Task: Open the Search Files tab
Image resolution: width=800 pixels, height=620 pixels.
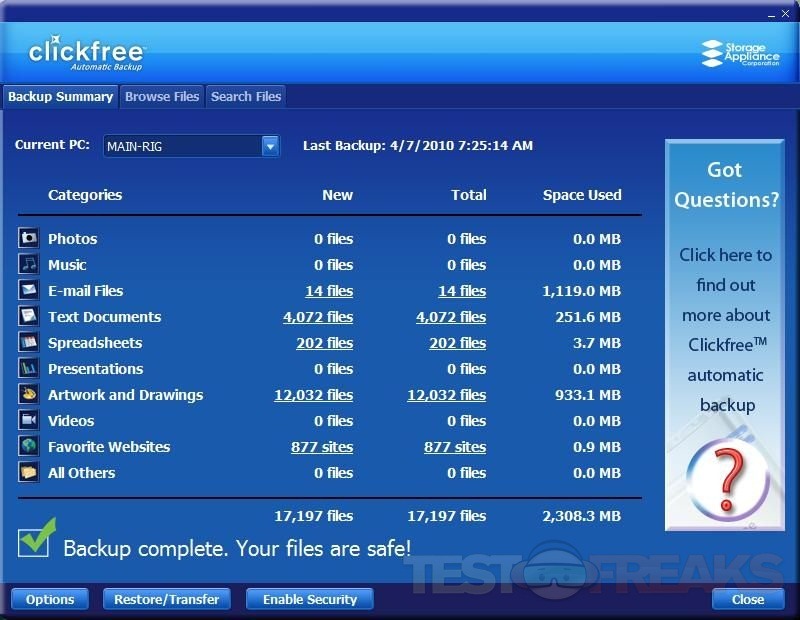Action: [246, 97]
